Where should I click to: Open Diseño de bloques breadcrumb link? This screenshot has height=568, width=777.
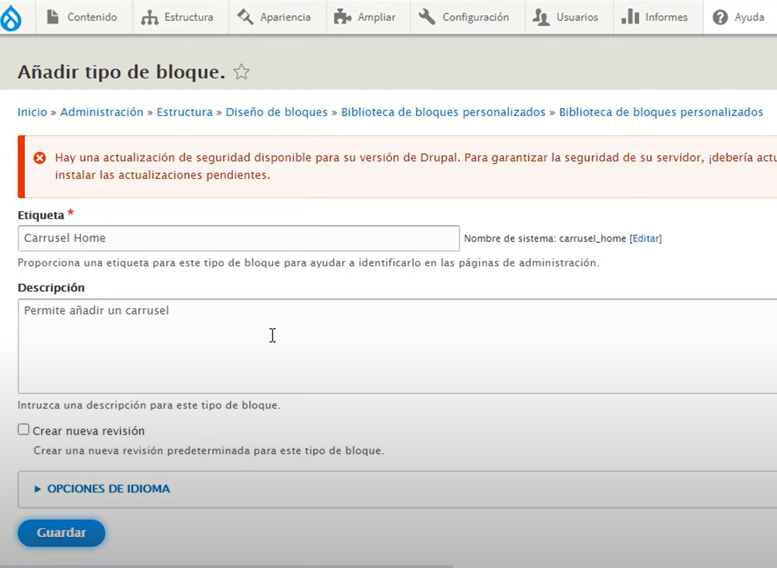click(x=276, y=112)
